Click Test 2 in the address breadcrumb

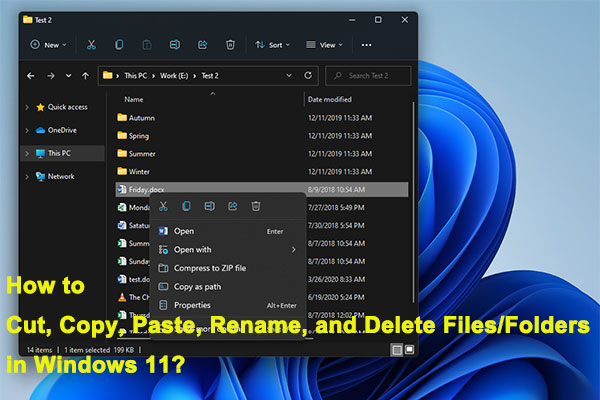[x=210, y=76]
